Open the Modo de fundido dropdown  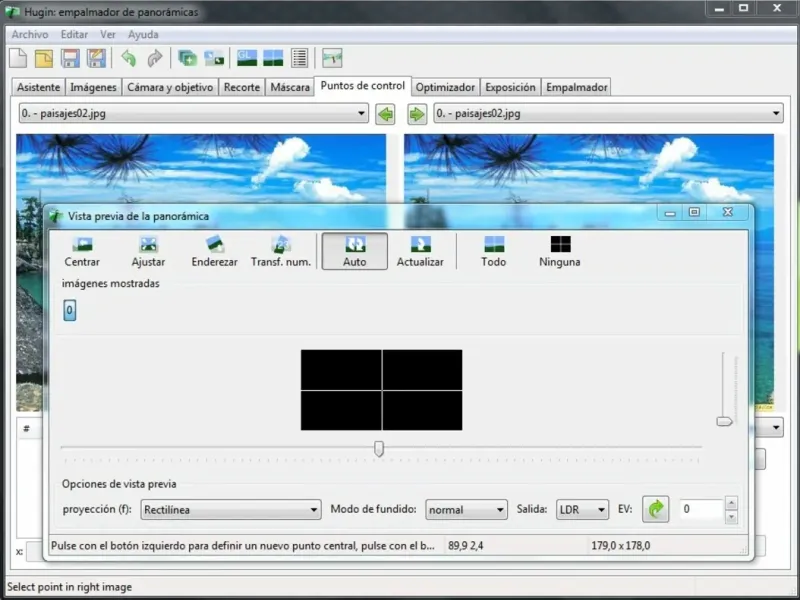[466, 510]
